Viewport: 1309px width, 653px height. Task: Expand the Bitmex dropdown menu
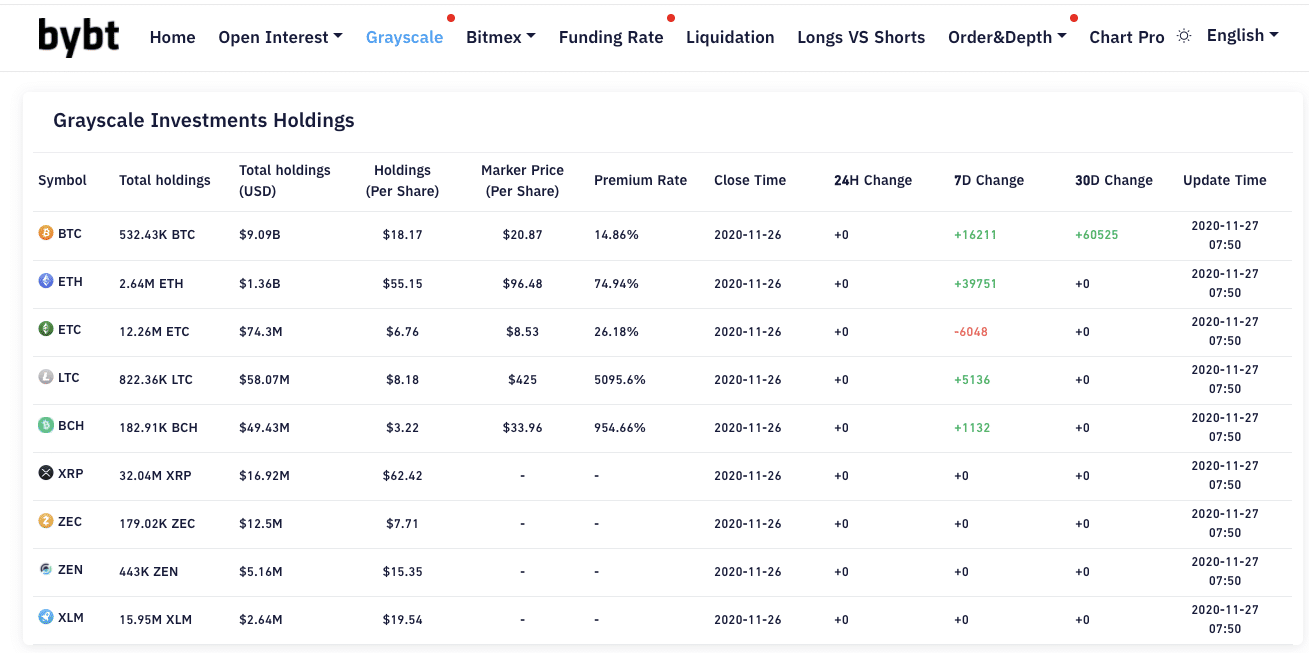click(x=500, y=37)
